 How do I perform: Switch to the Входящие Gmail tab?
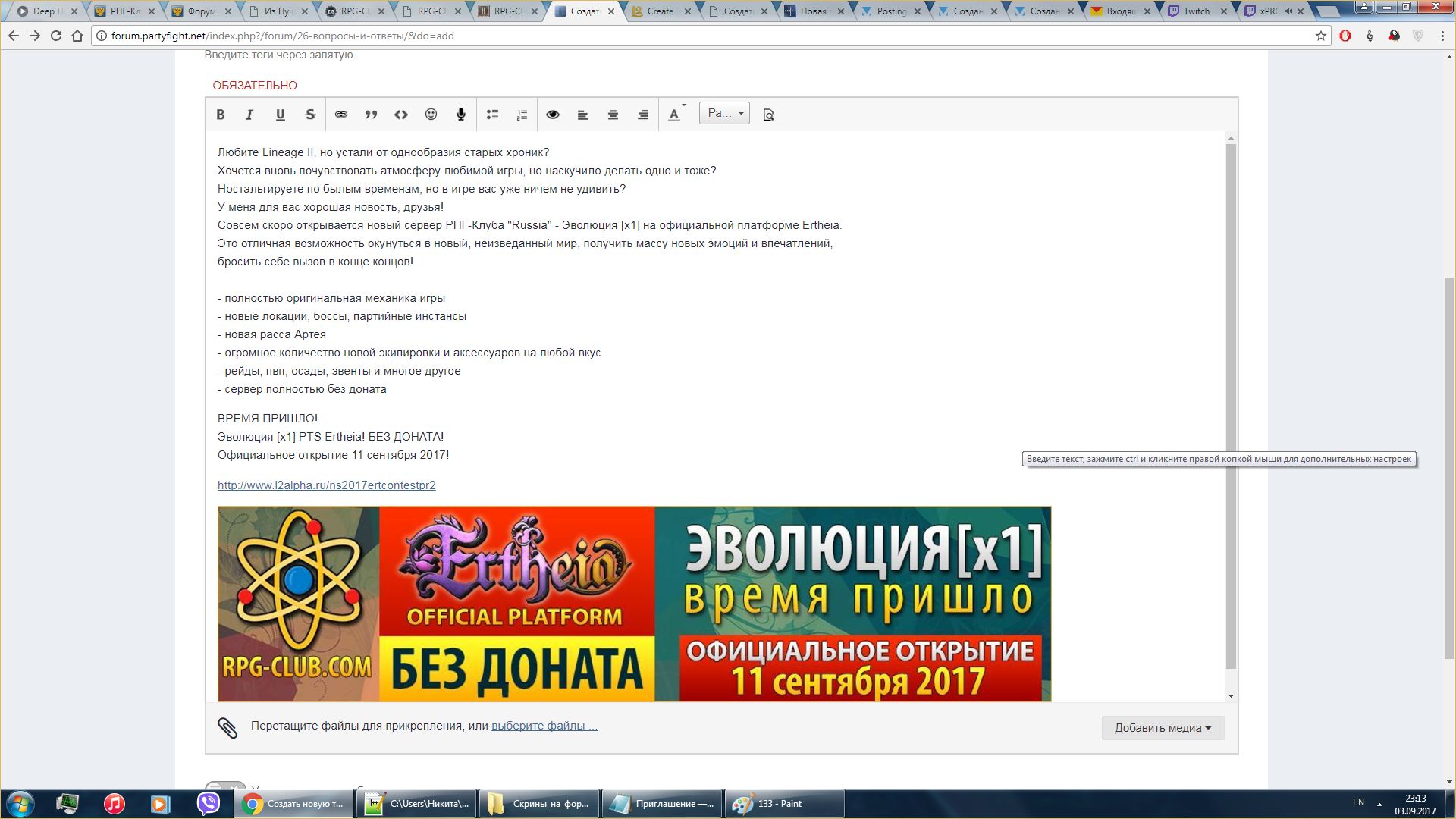[x=1119, y=11]
